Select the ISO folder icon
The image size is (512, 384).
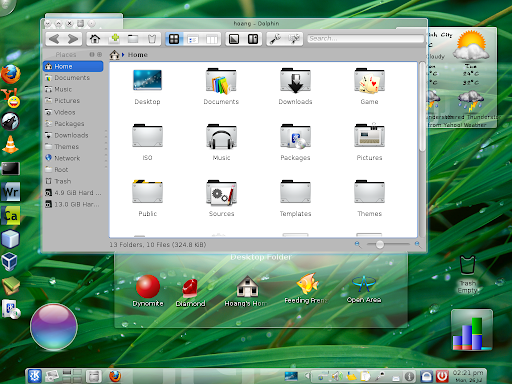[x=147, y=136]
